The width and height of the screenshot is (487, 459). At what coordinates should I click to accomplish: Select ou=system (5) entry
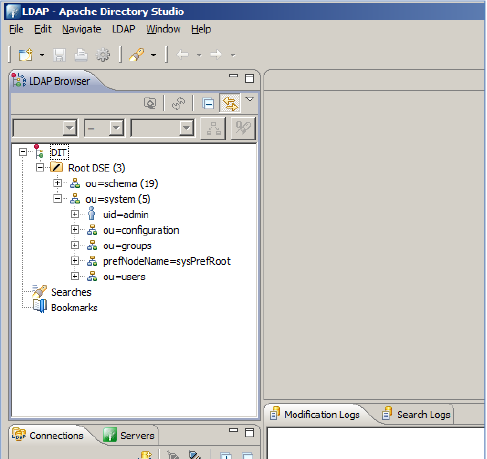tap(118, 199)
